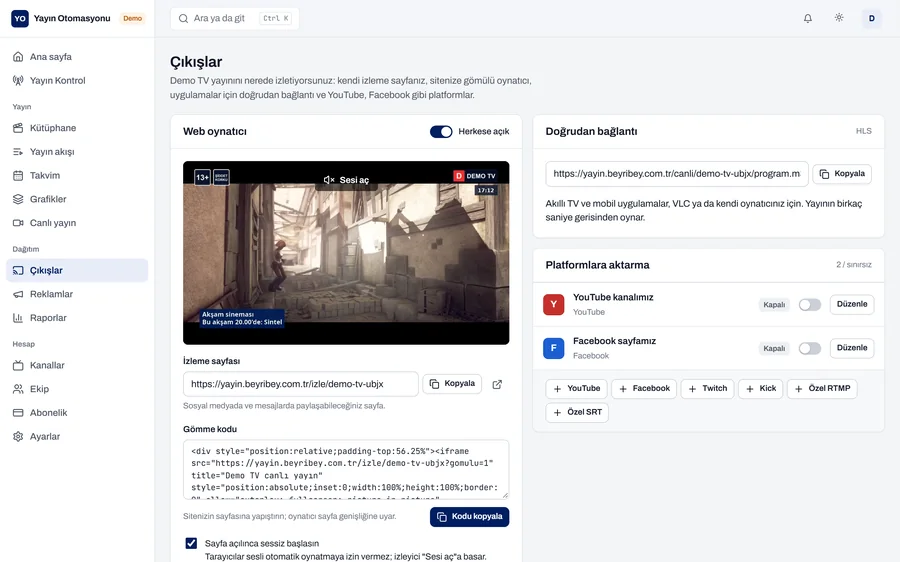Uncheck Sayfa açılınca sessiz başlasın
Image resolution: width=900 pixels, height=562 pixels.
coord(191,543)
